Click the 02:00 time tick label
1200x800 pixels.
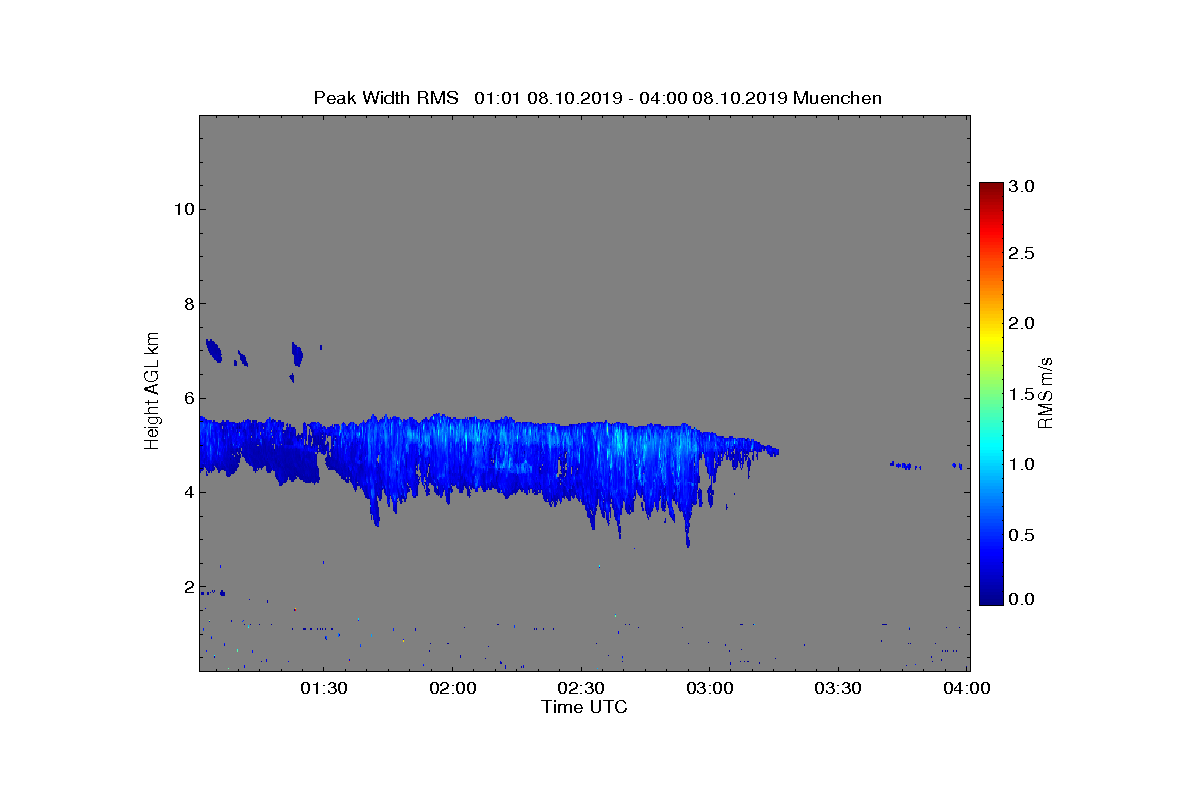coord(453,689)
